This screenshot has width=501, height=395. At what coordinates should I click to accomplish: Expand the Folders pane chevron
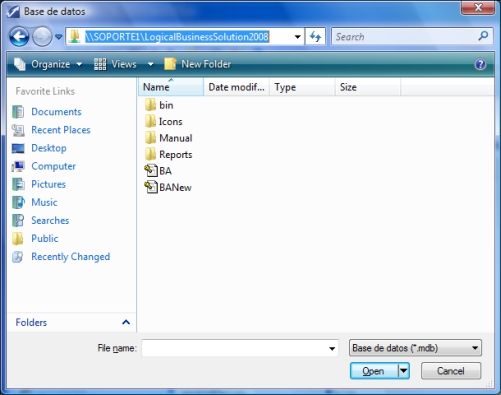coord(126,322)
